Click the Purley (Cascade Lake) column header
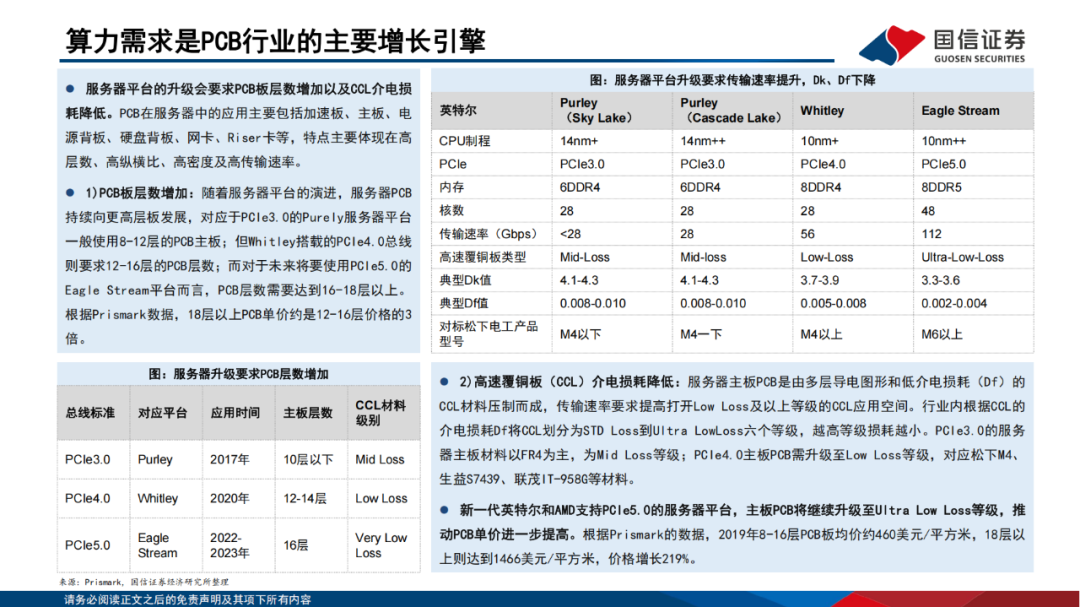 click(x=731, y=110)
